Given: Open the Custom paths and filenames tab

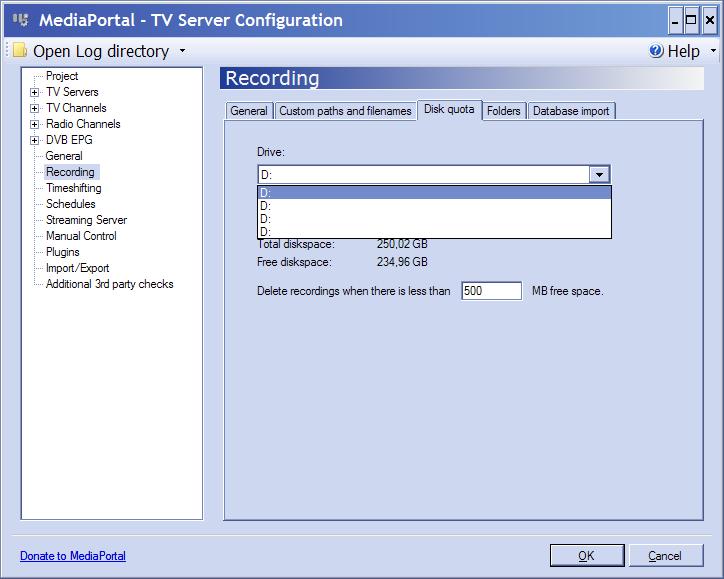Looking at the screenshot, I should click(x=345, y=111).
